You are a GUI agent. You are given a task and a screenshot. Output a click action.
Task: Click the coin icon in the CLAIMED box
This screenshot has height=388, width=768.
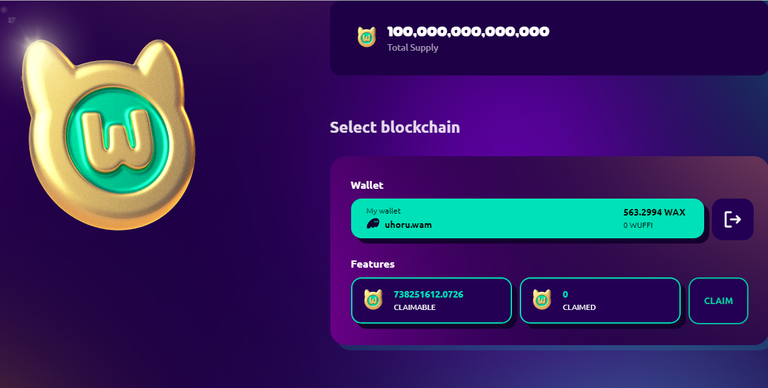pyautogui.click(x=542, y=299)
